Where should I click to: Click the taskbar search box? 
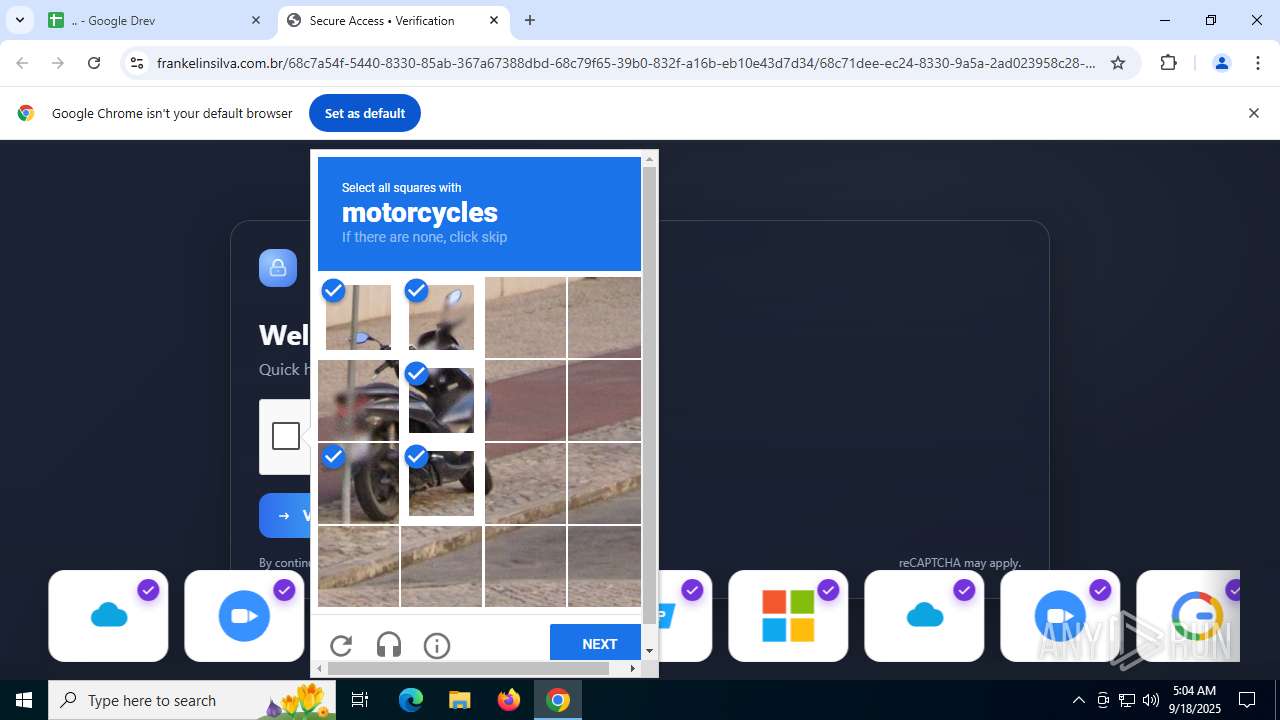point(193,700)
